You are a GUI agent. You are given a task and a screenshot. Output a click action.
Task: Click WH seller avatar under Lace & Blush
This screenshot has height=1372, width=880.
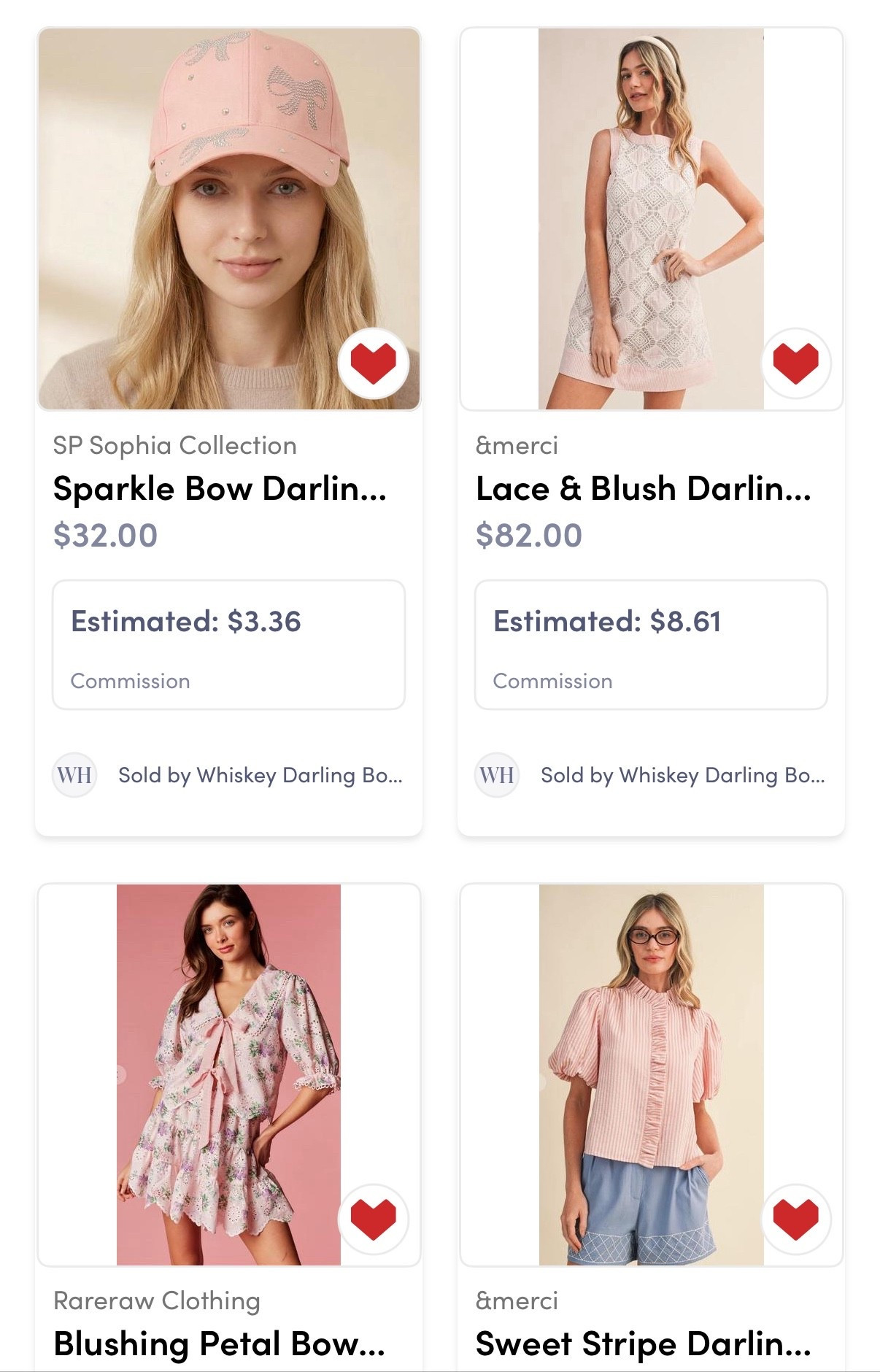click(x=497, y=774)
